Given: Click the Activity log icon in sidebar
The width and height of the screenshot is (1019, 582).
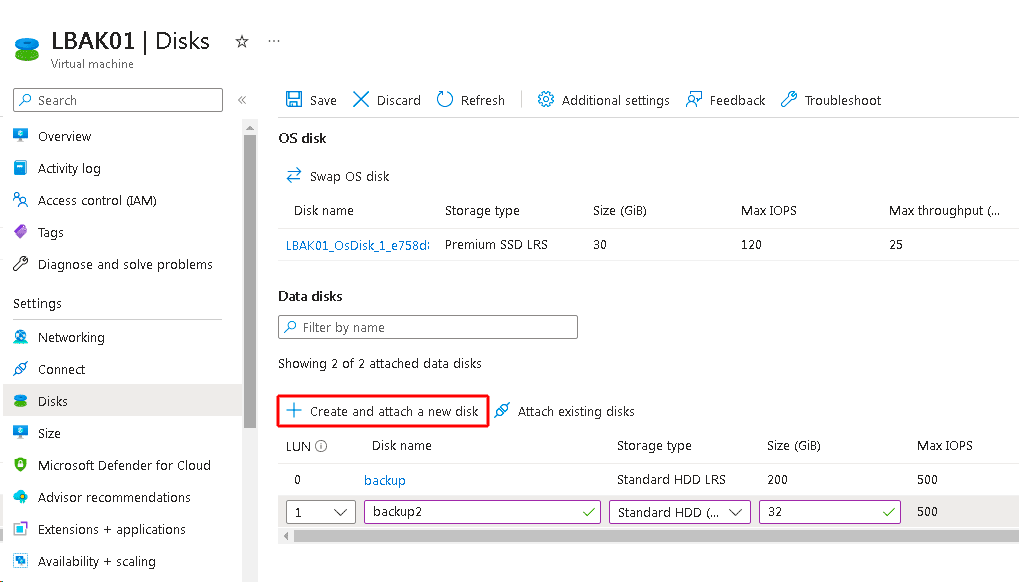Looking at the screenshot, I should (21, 168).
